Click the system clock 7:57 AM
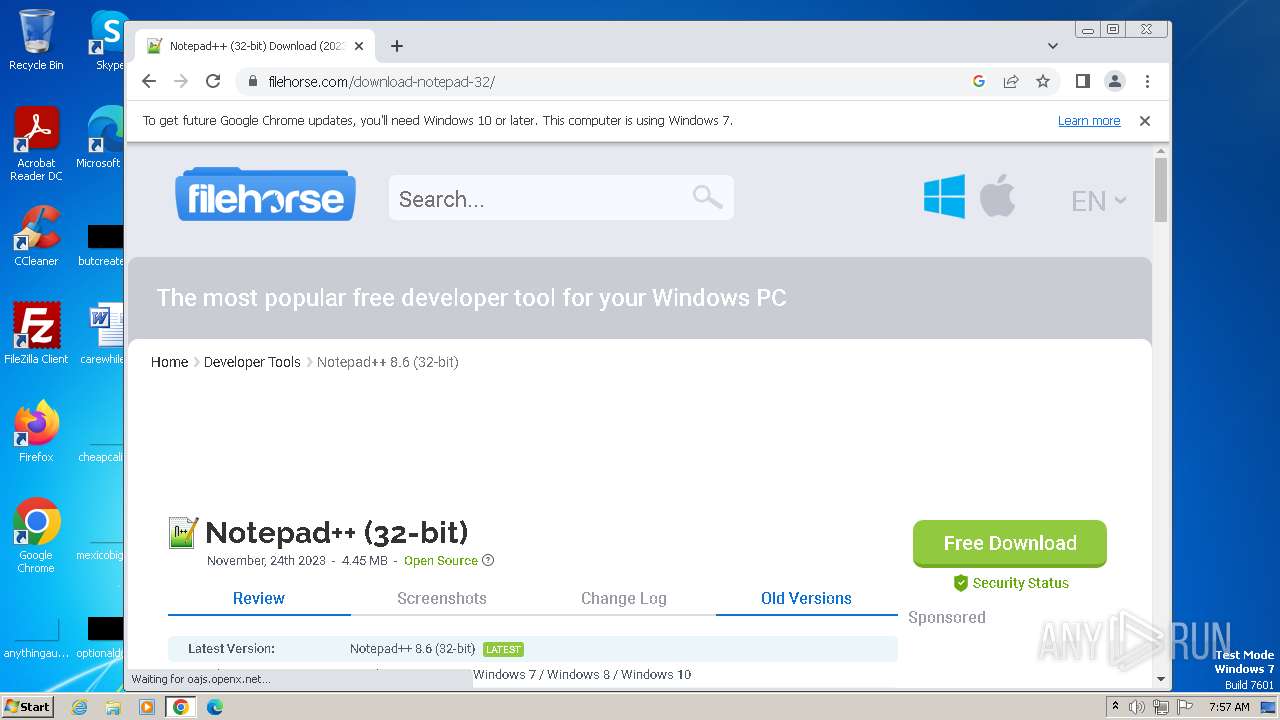 pyautogui.click(x=1229, y=707)
